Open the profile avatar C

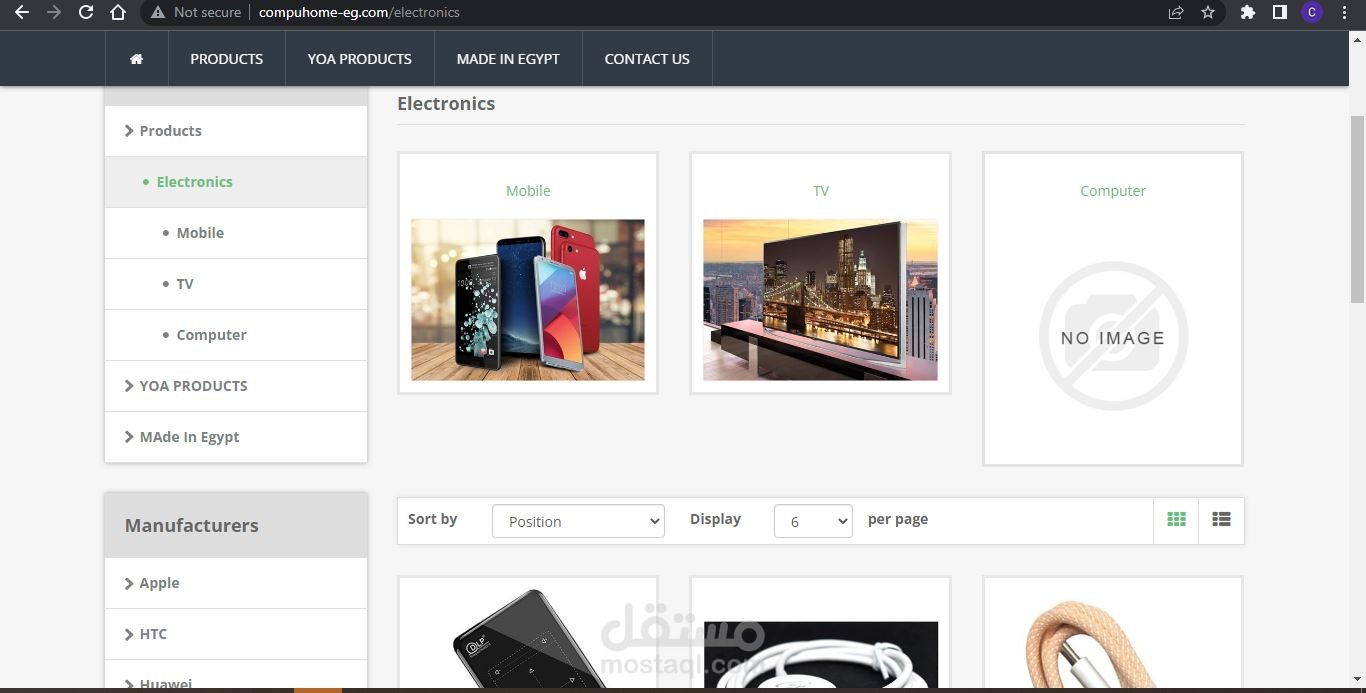[1312, 12]
